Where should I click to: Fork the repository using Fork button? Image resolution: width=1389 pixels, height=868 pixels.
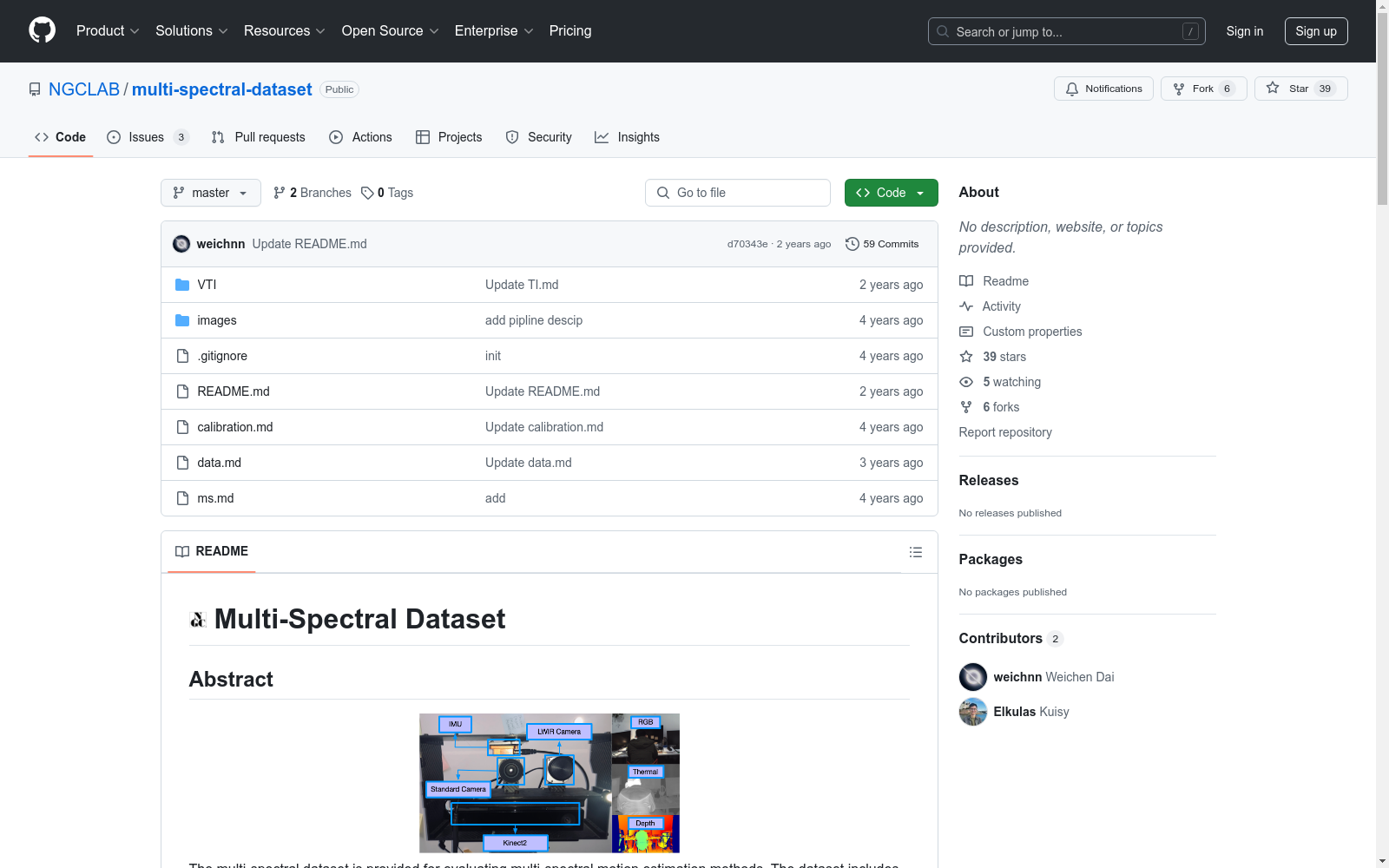1203,89
